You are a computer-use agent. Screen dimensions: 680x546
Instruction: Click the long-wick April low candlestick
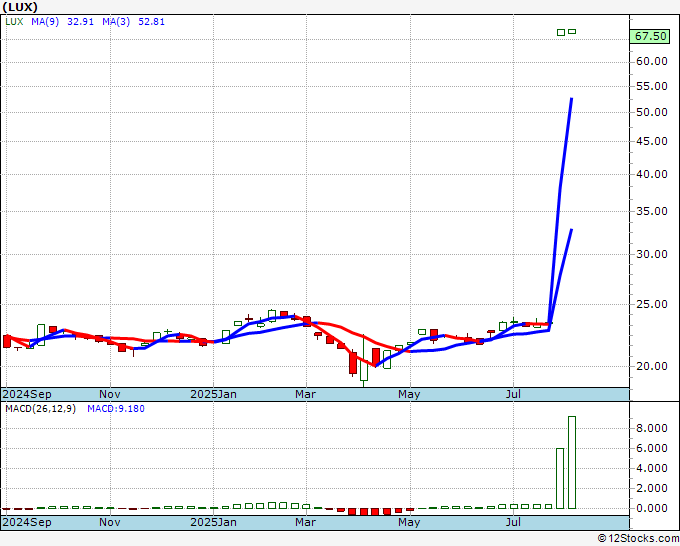[364, 361]
